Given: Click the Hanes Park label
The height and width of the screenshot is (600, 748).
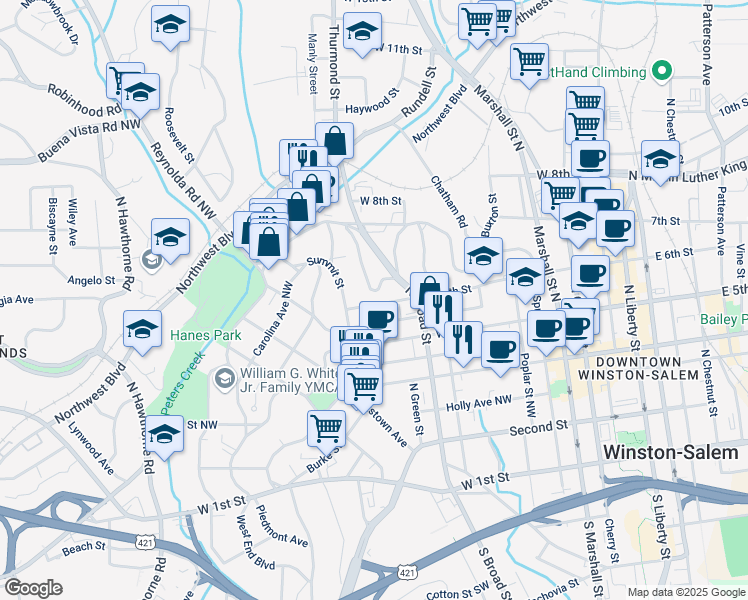Looking at the screenshot, I should tap(206, 335).
